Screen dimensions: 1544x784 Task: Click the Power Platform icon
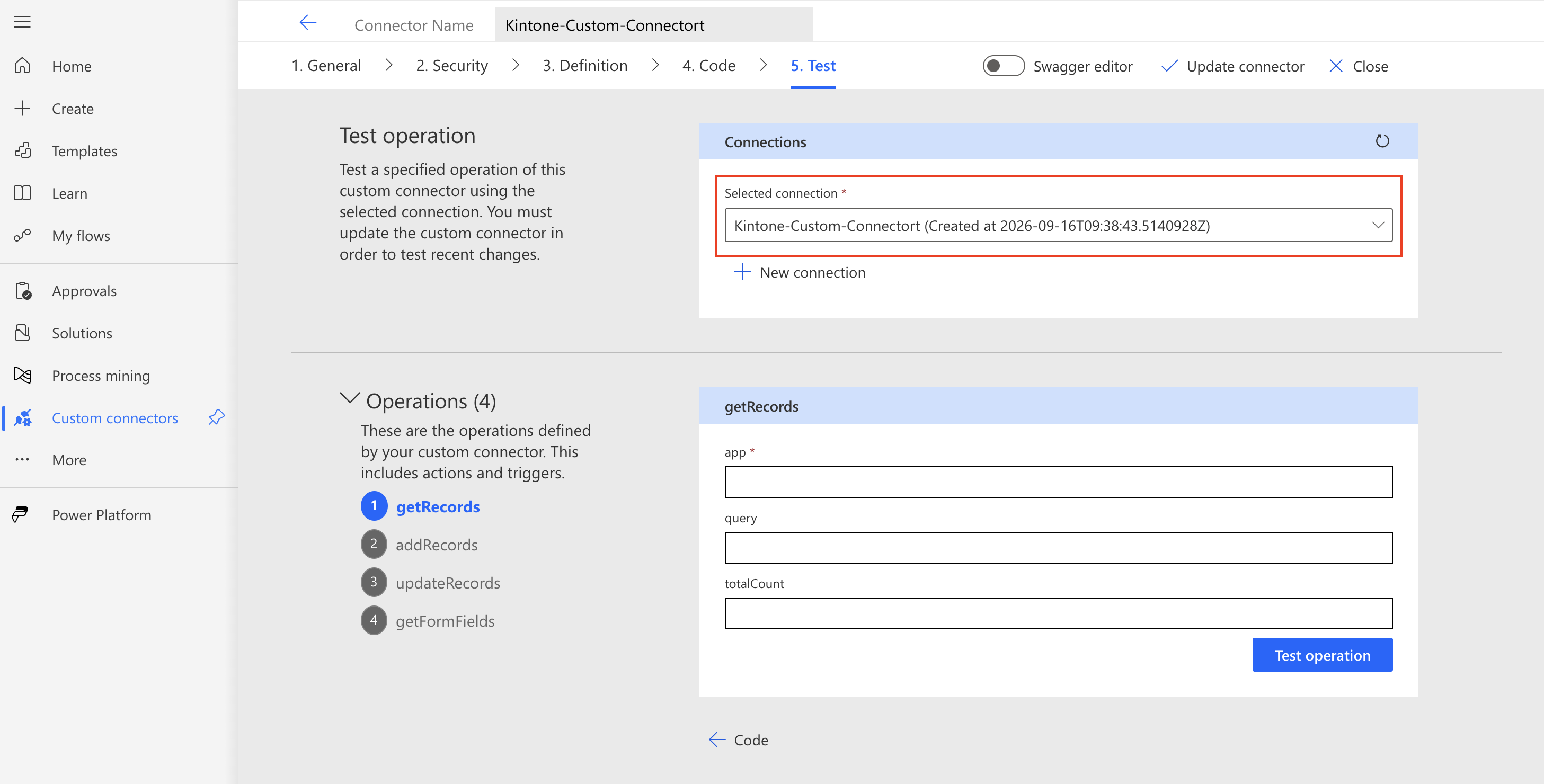[x=20, y=514]
